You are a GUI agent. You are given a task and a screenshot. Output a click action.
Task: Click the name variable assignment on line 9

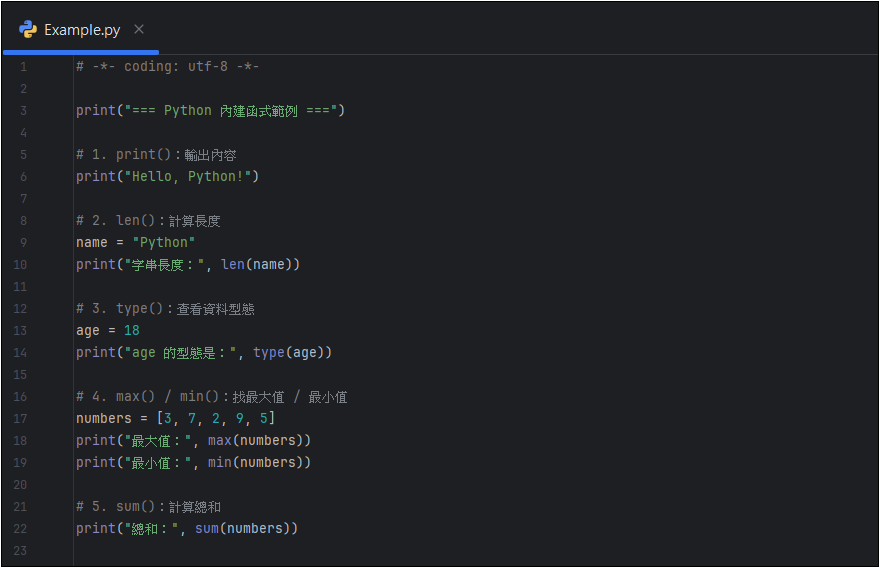[x=92, y=243]
